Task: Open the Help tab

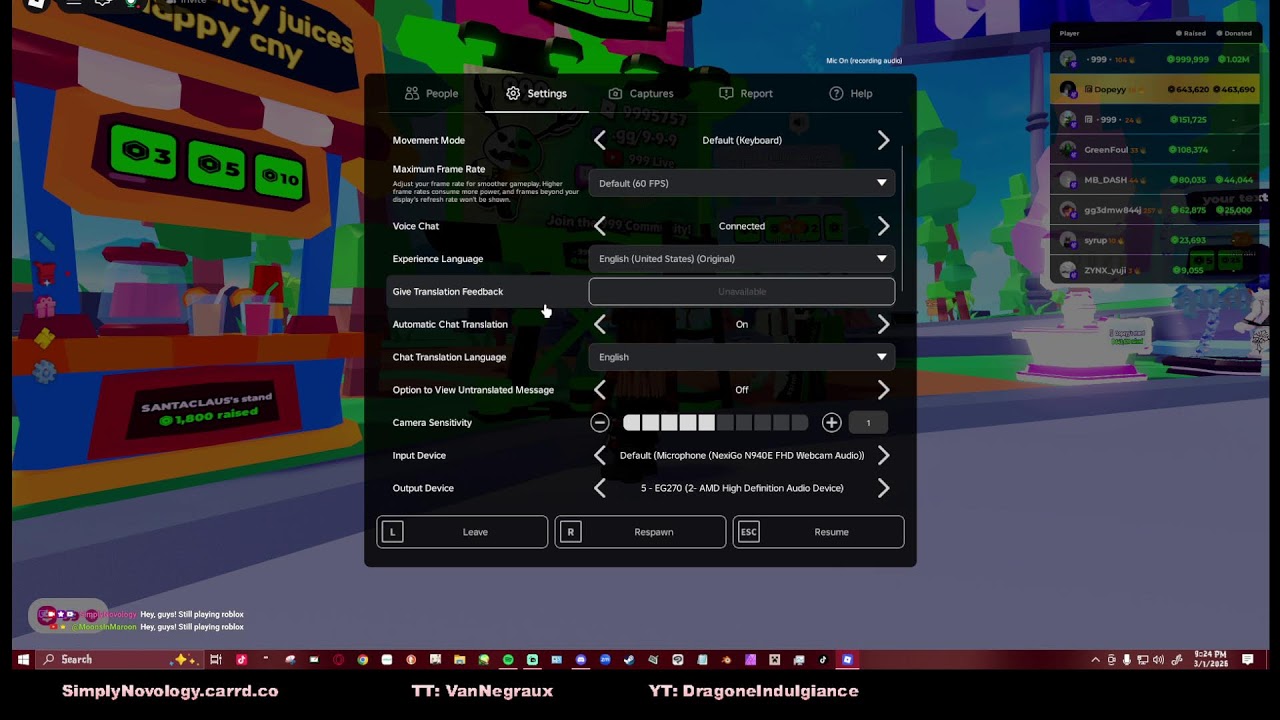Action: [x=851, y=93]
